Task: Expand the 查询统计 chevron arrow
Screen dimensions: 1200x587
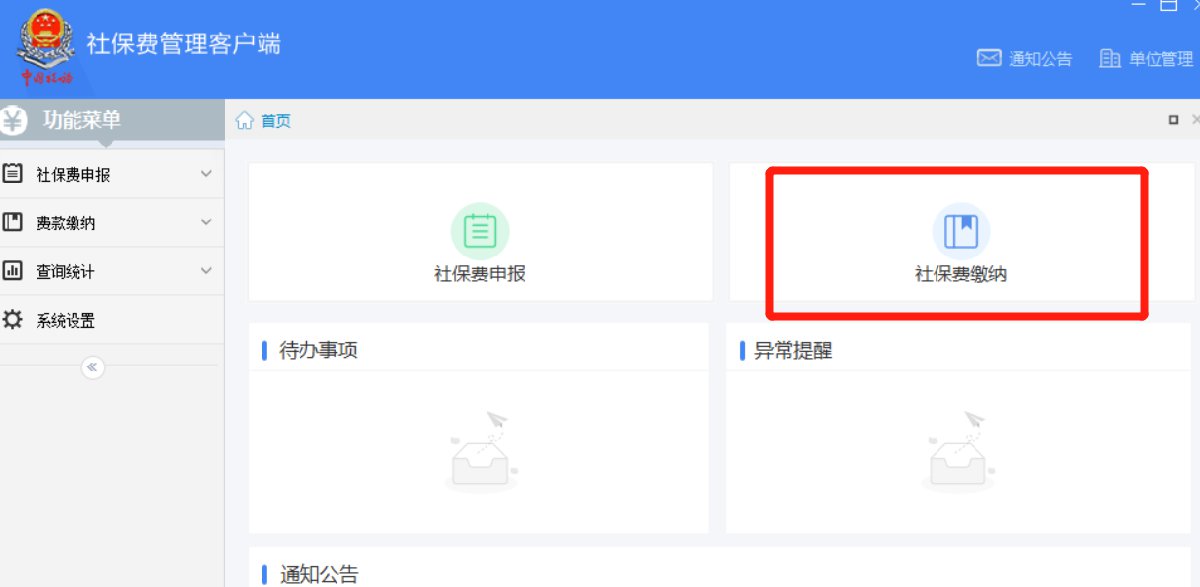Action: pos(206,271)
